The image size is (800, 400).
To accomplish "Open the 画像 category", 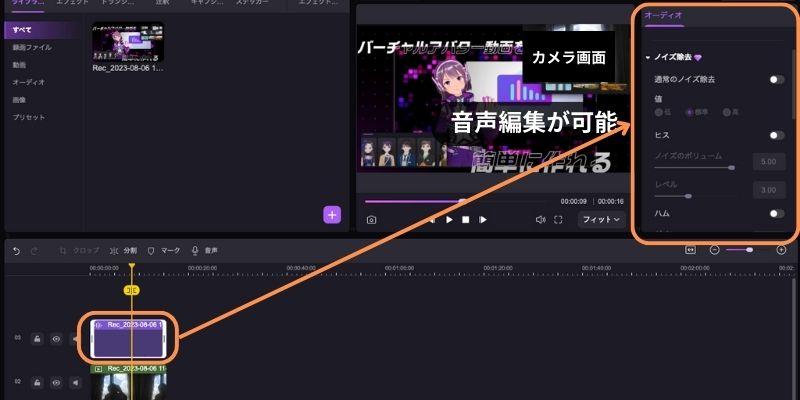I will click(x=19, y=99).
